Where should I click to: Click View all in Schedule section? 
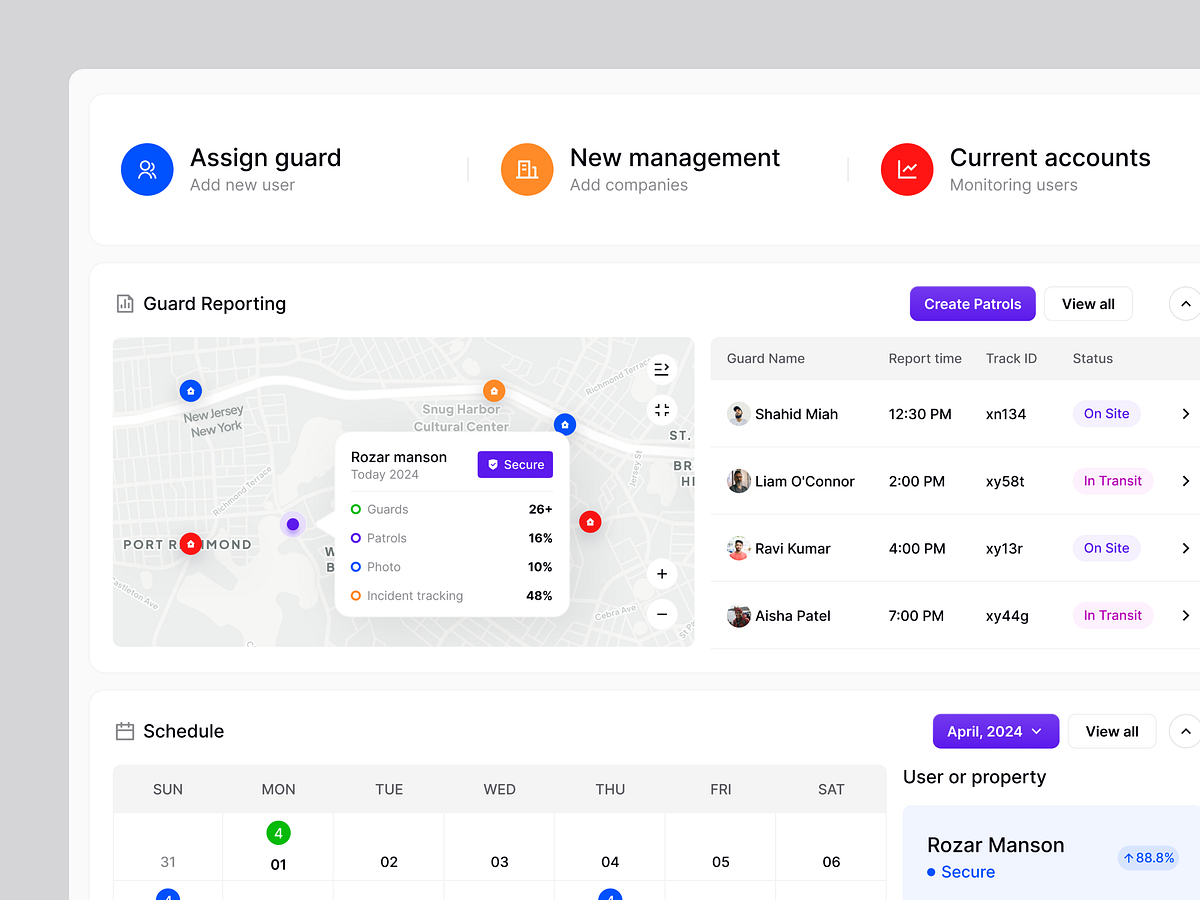(x=1112, y=731)
